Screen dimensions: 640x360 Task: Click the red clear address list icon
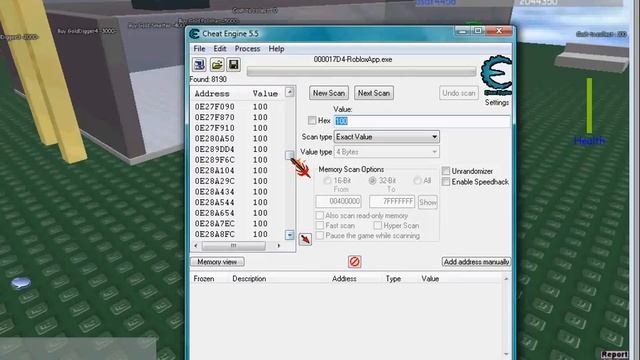pos(354,262)
